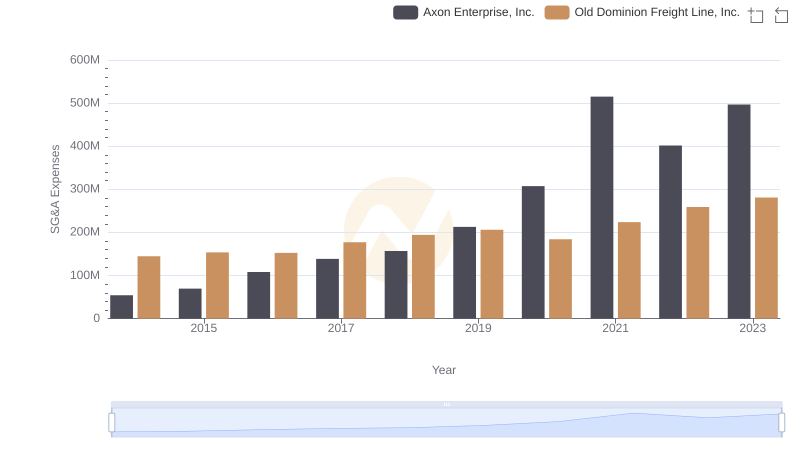Viewport: 800px width, 461px height.
Task: Click the left handle of the range scrollbar
Action: pos(112,423)
